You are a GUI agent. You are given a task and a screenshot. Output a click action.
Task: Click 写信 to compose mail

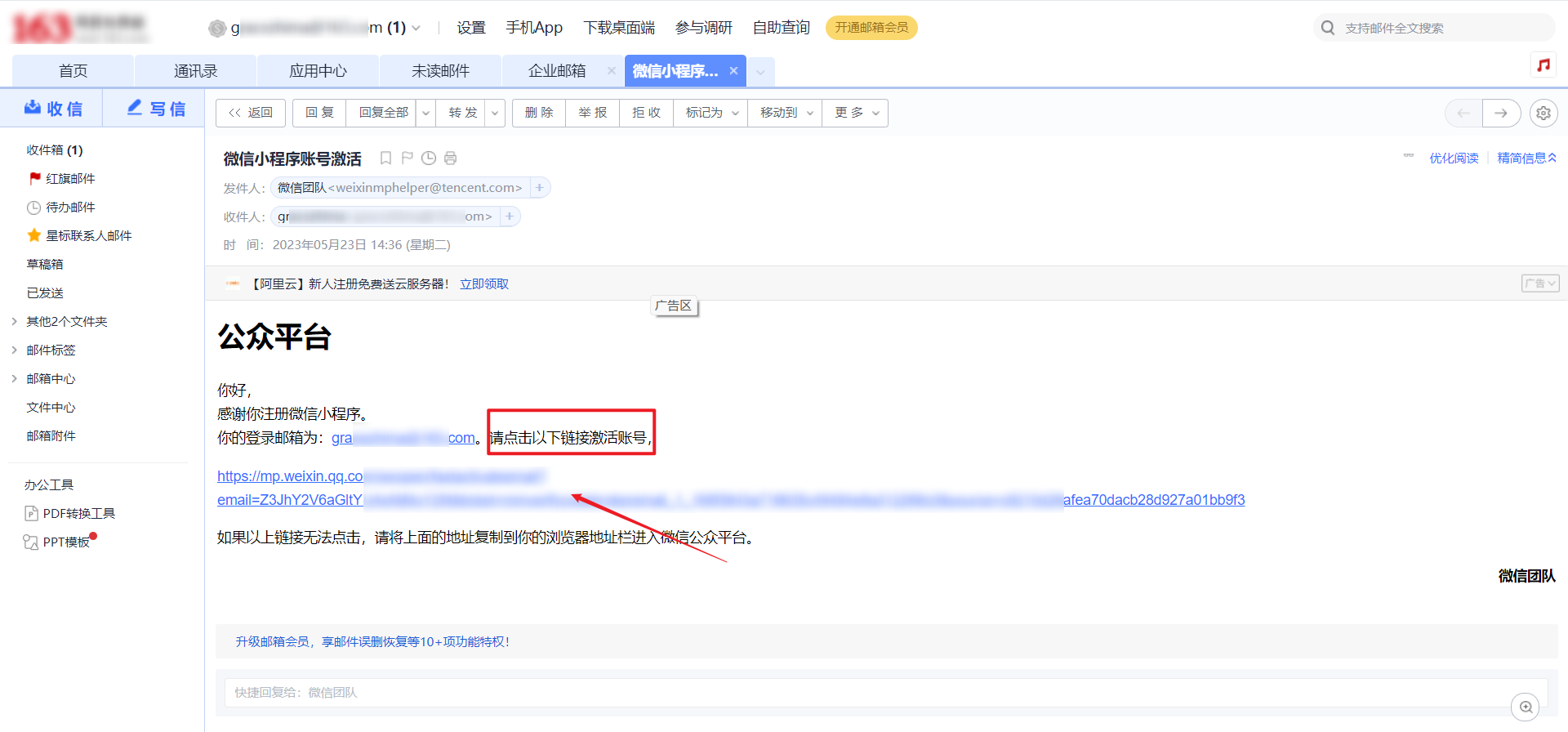[x=155, y=109]
